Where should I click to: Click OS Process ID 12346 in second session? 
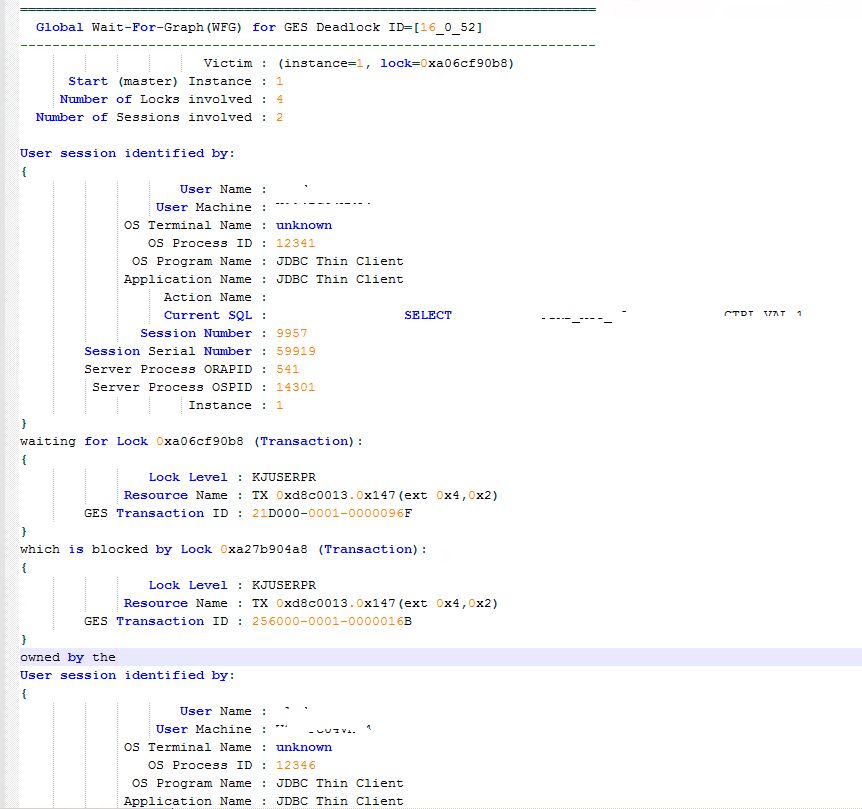point(296,765)
